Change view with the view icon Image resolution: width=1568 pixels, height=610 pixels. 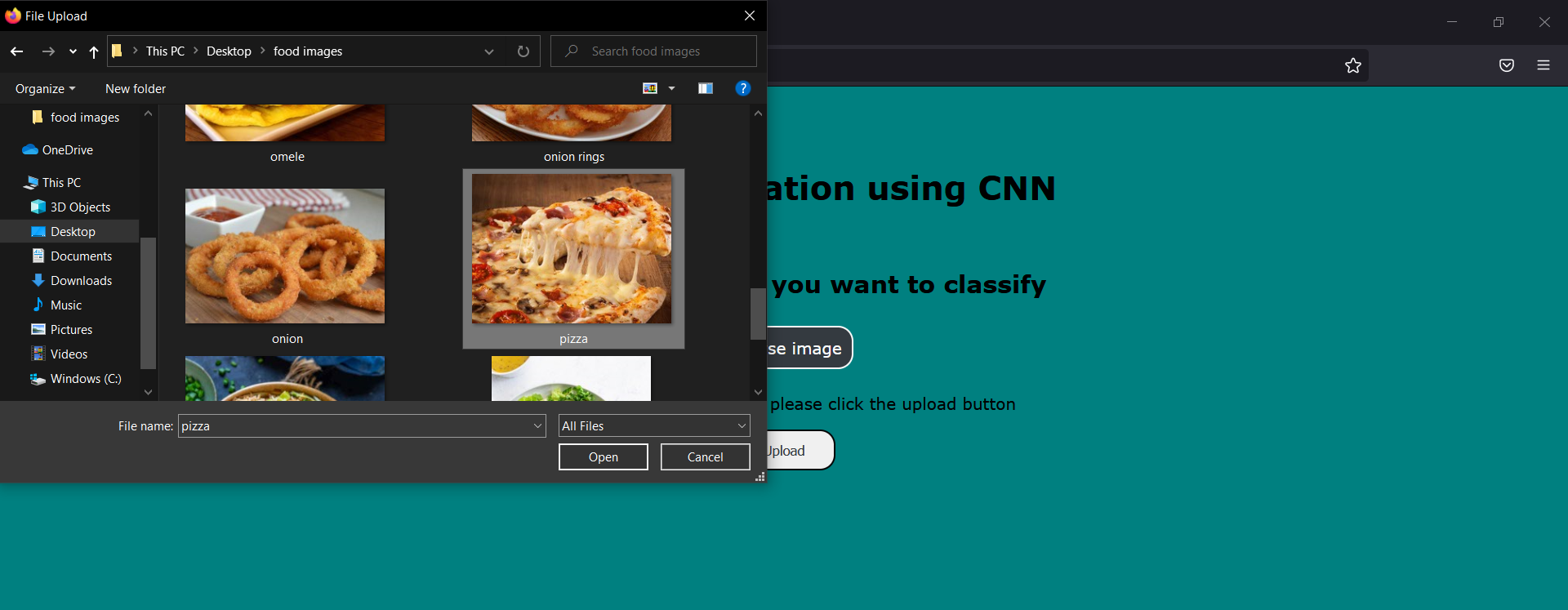click(x=650, y=88)
